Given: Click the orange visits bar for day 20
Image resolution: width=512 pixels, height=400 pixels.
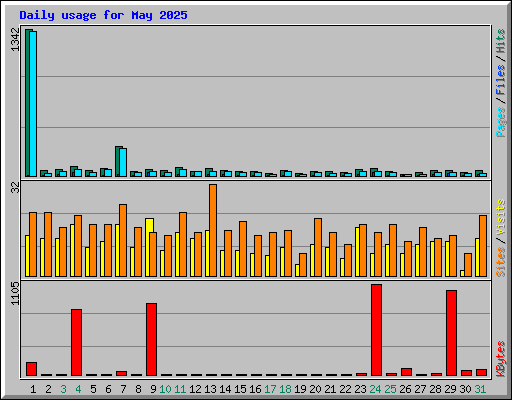Looking at the screenshot, I should (318, 247).
